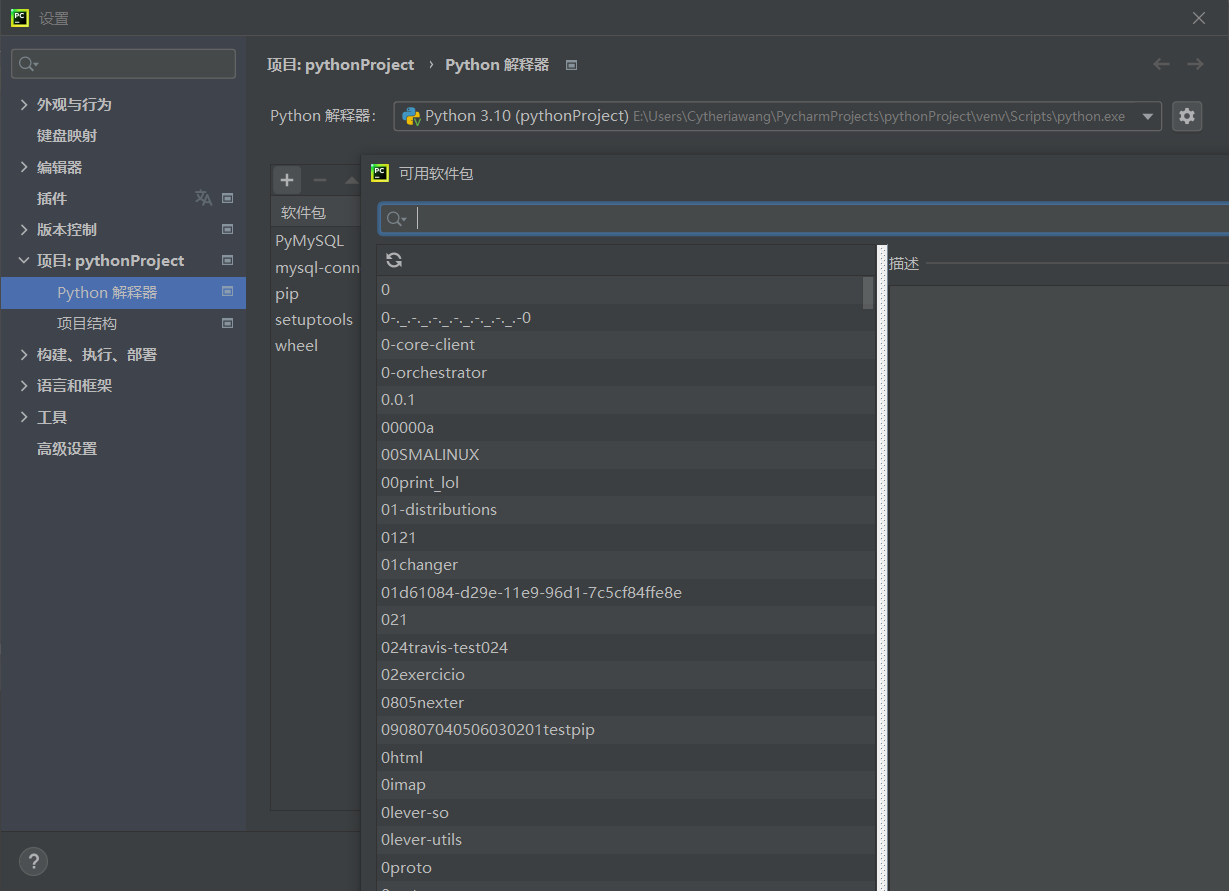The height and width of the screenshot is (891, 1229).
Task: Click the upgrade package up-arrow icon
Action: click(351, 180)
